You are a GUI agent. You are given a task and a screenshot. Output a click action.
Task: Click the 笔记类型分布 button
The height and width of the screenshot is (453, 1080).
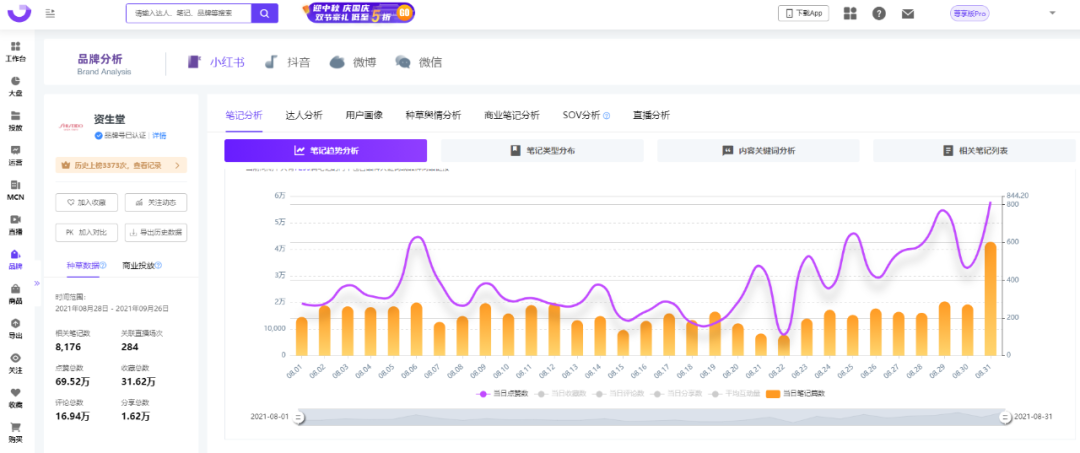pyautogui.click(x=542, y=150)
